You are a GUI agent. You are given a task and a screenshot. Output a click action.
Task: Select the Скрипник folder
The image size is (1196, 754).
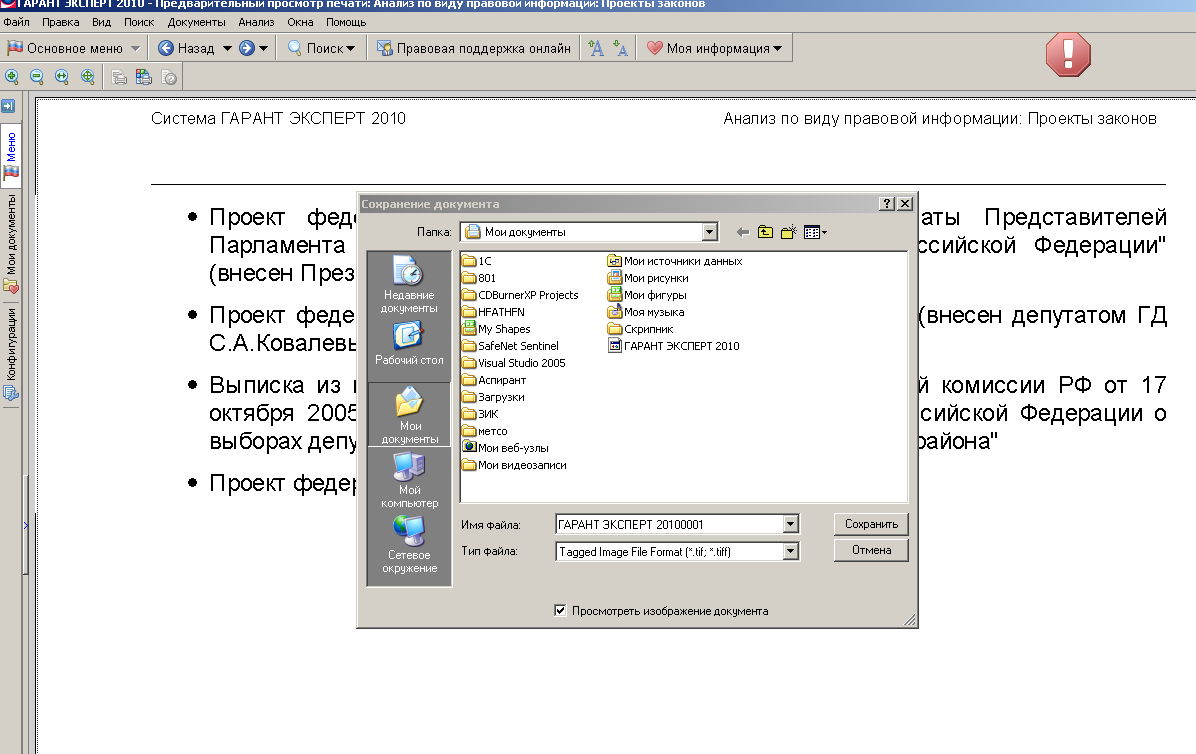(x=641, y=329)
